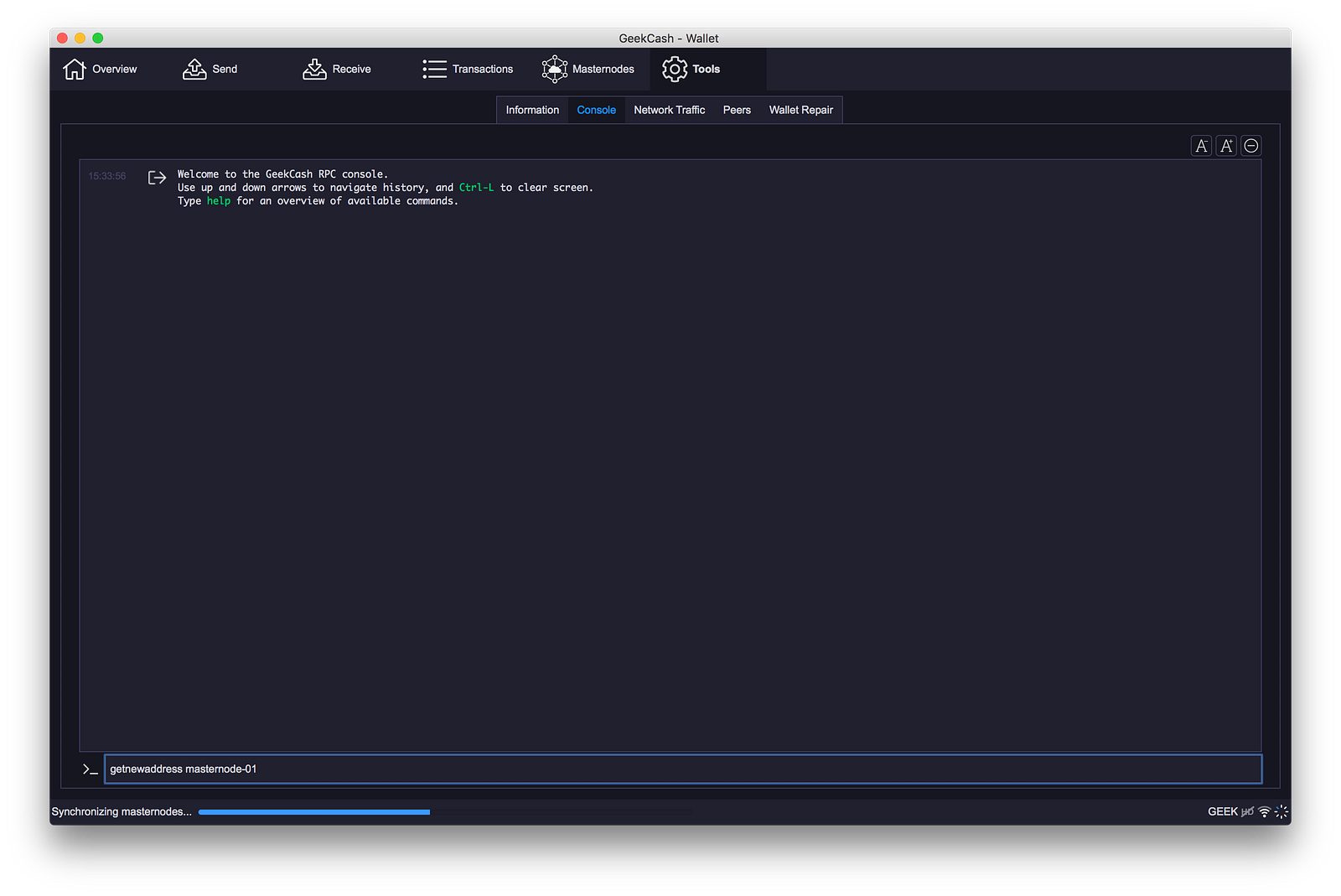
Task: Click the console command input field
Action: click(683, 769)
